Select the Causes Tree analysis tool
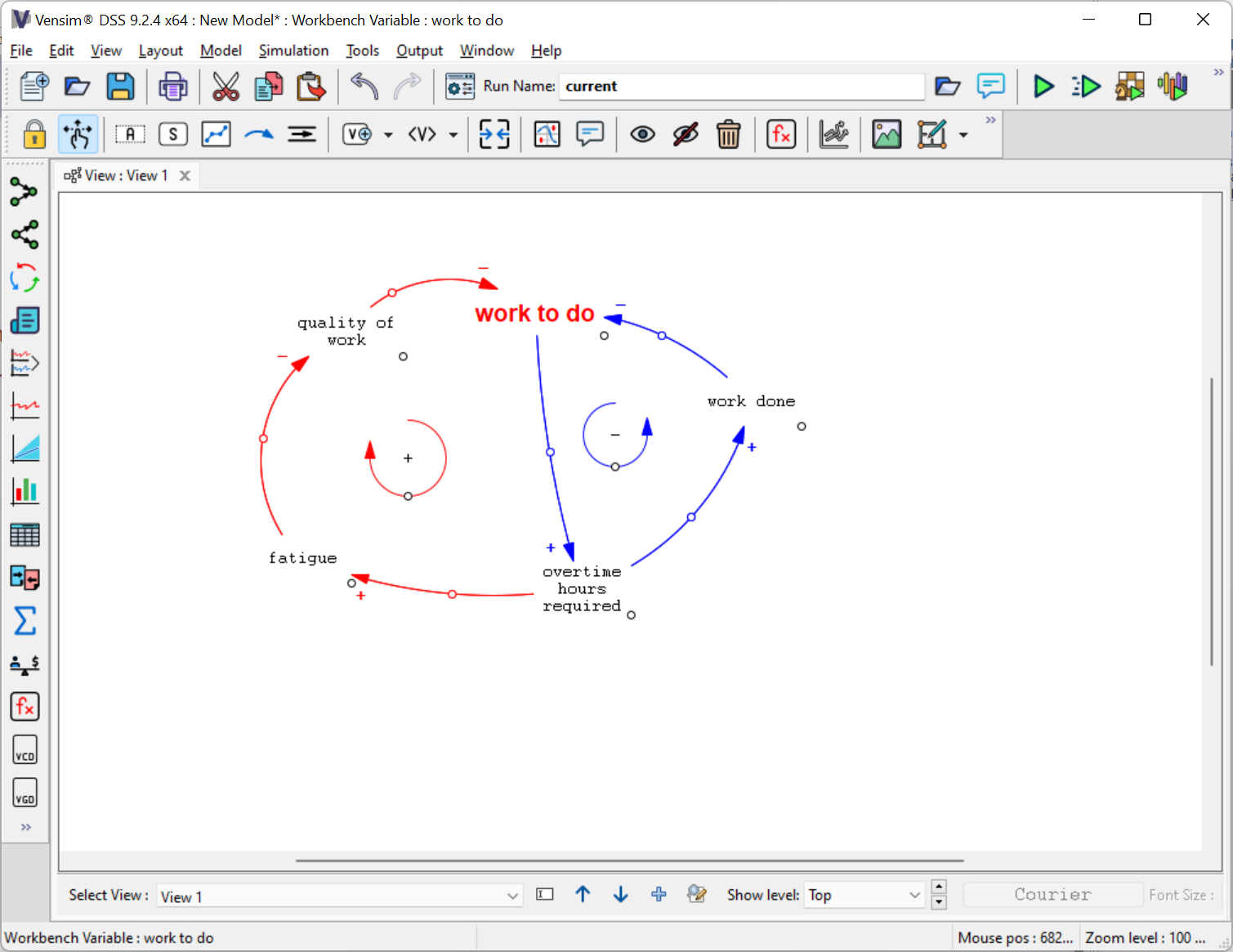The width and height of the screenshot is (1233, 952). (x=25, y=193)
